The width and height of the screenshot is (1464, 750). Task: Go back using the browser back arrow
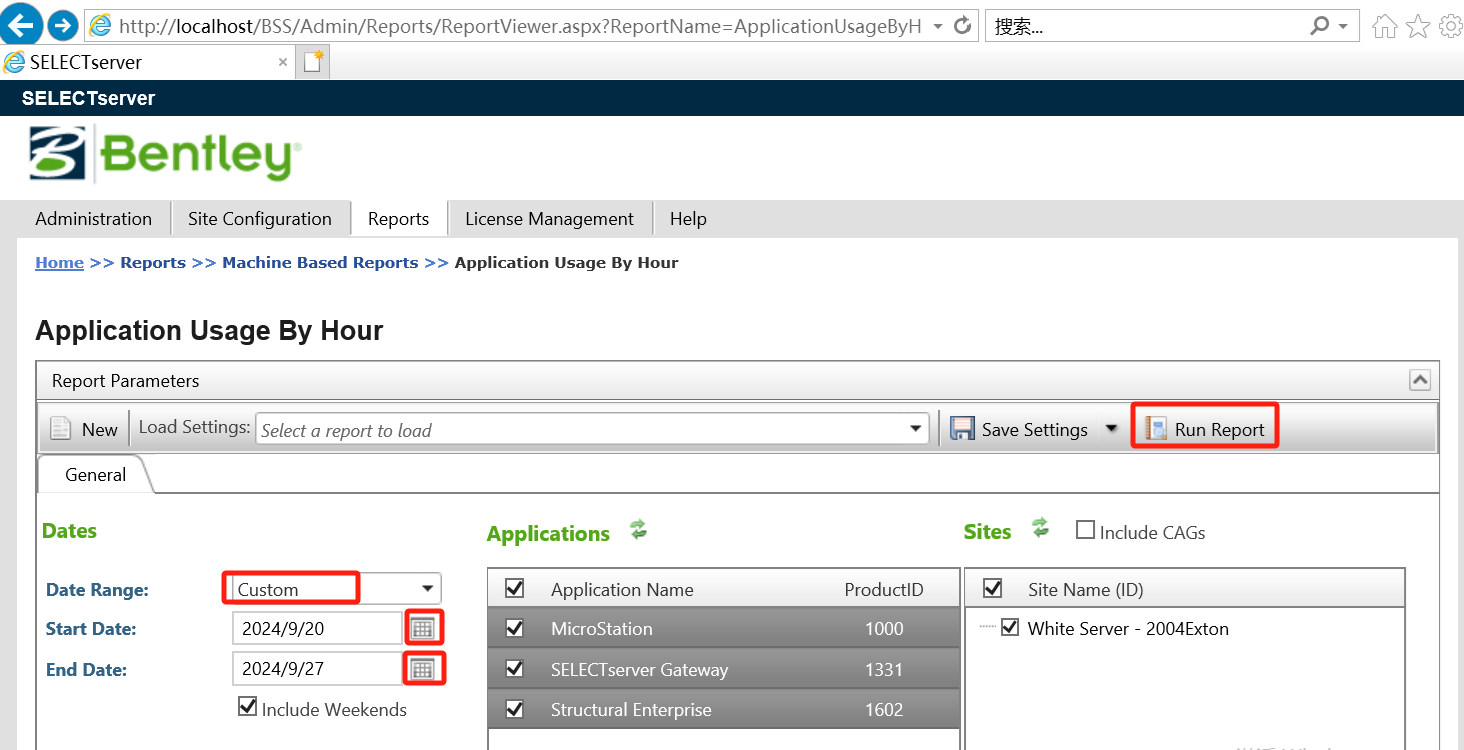click(23, 25)
